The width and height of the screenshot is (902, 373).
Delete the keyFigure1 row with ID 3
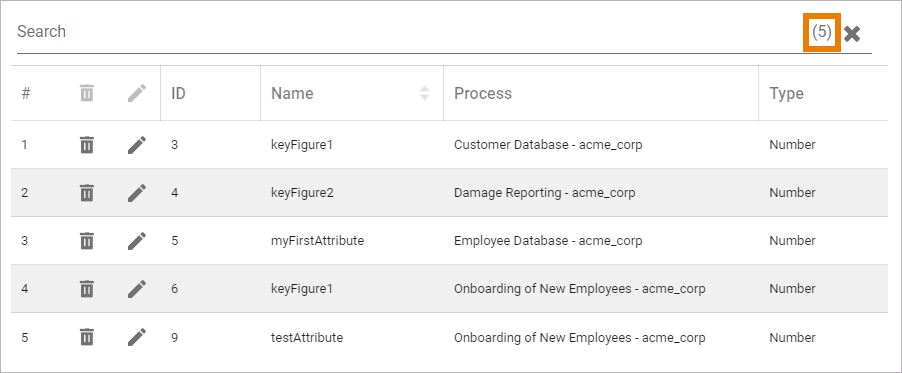click(86, 144)
